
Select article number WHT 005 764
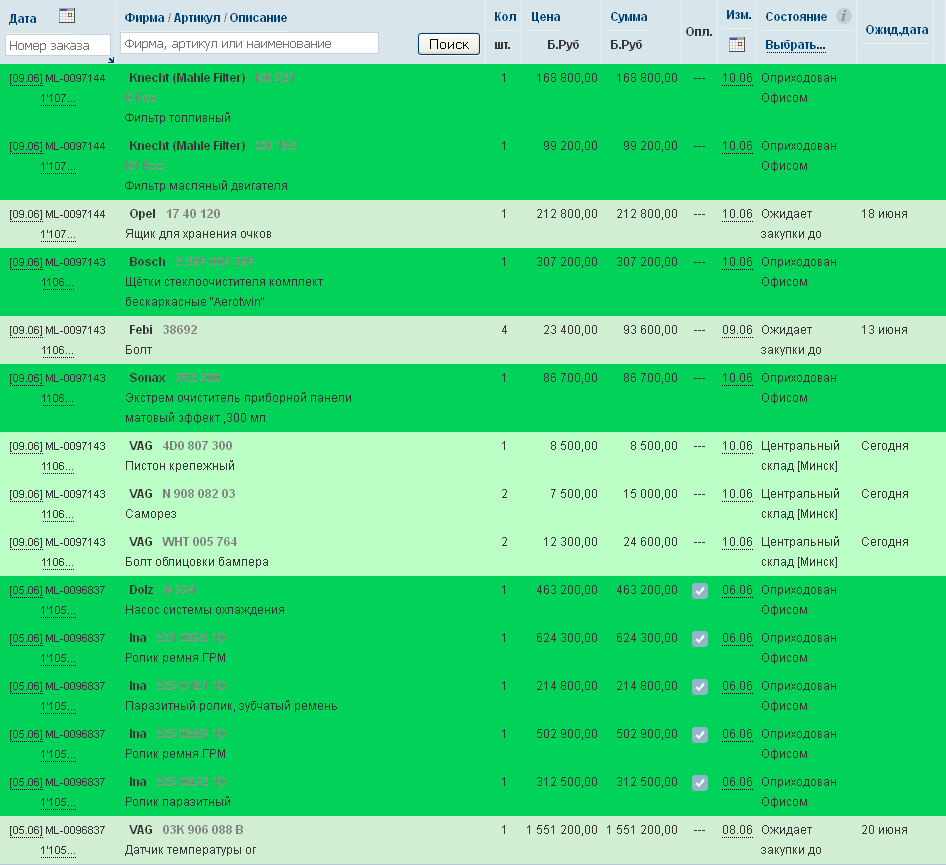pyautogui.click(x=200, y=542)
